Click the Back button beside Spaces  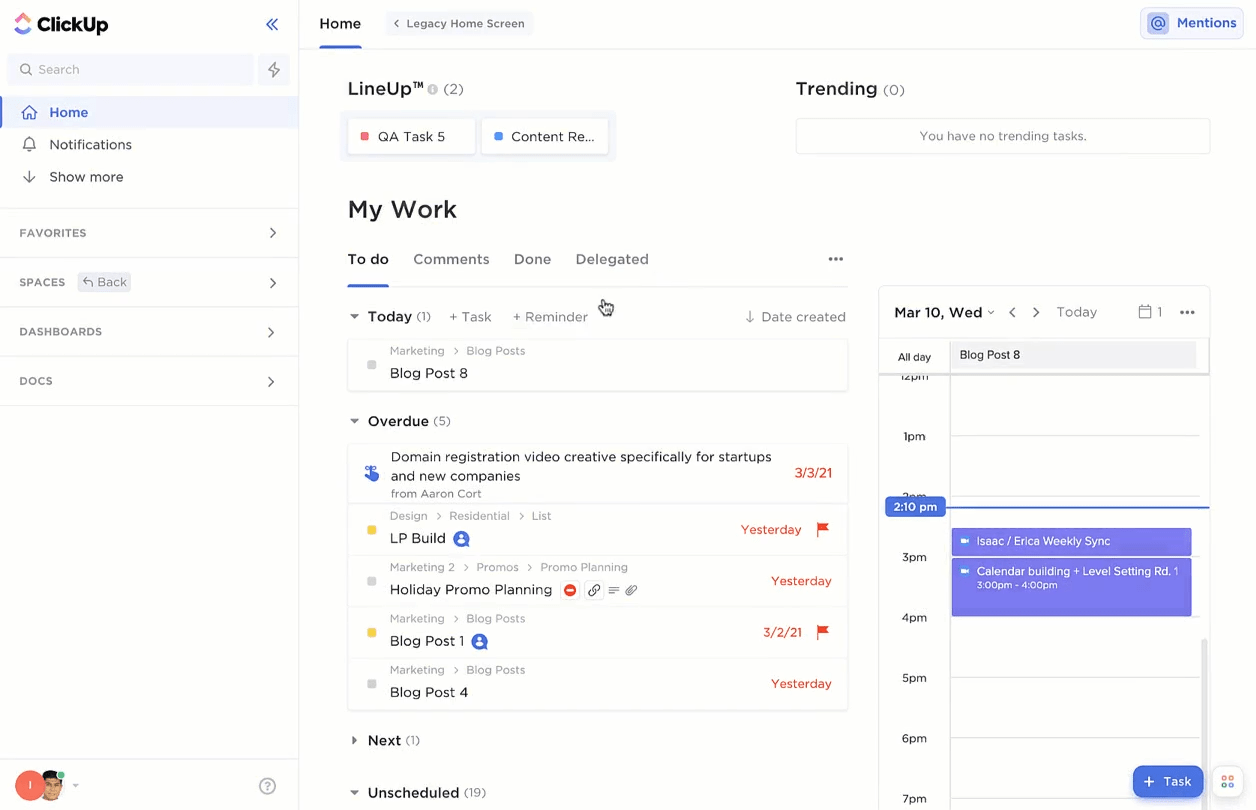click(x=105, y=282)
